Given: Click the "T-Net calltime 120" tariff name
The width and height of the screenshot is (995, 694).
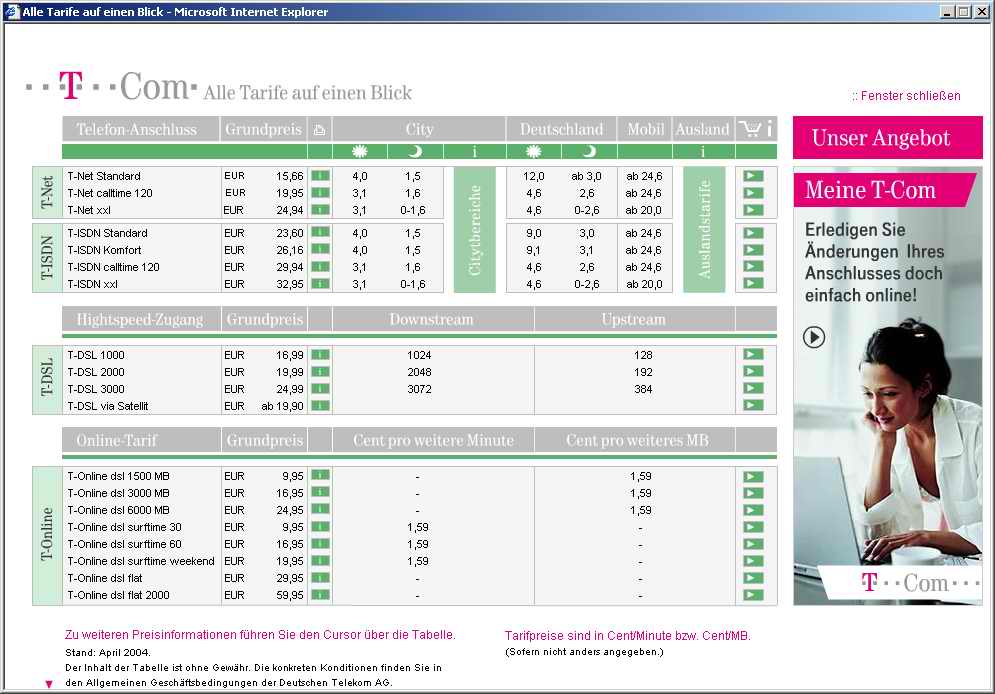Looking at the screenshot, I should pos(110,193).
